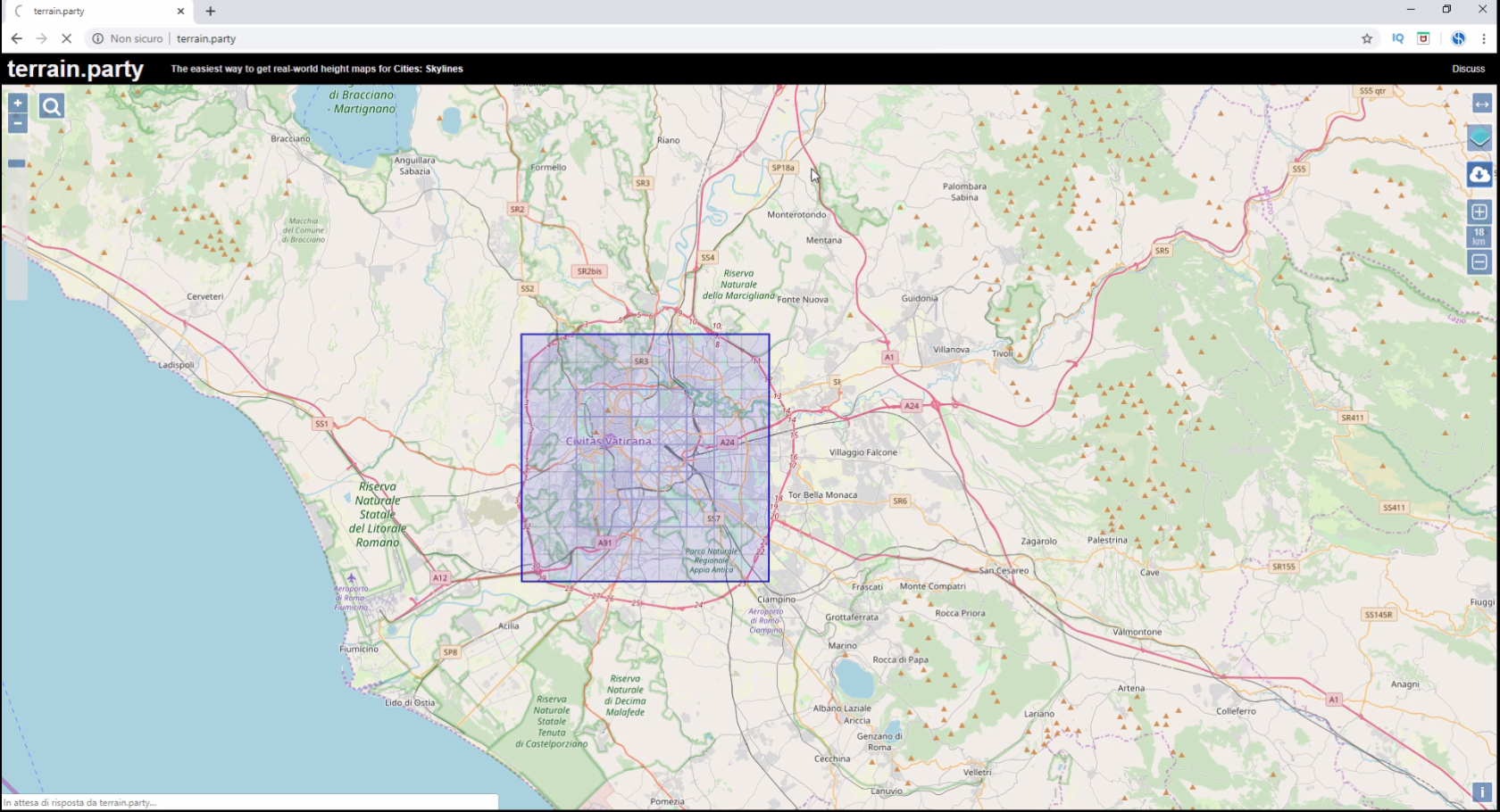
Task: Open the red shield extension icon
Action: 1424,38
